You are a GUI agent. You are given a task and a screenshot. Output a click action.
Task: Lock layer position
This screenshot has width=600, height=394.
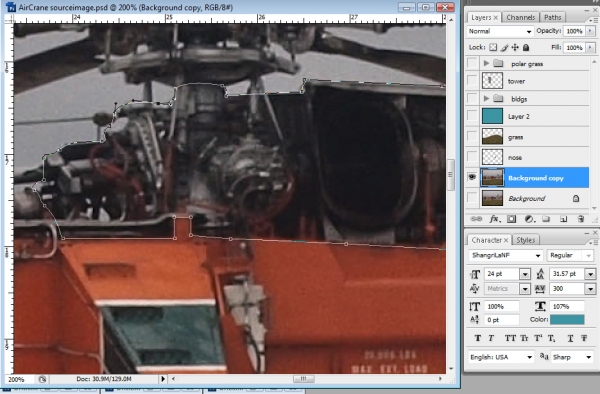point(515,47)
